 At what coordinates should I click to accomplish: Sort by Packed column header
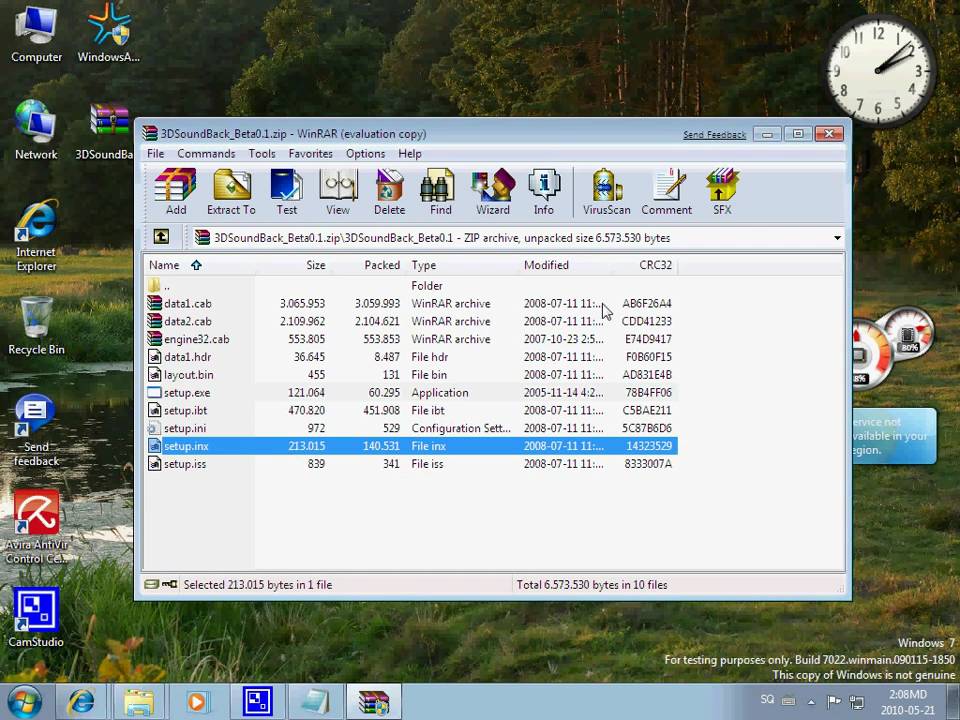click(x=367, y=265)
